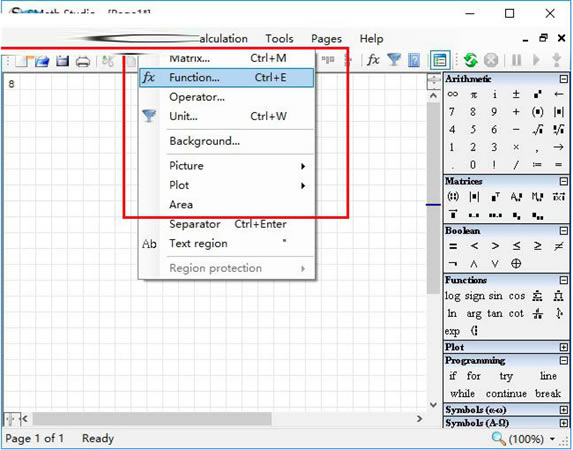Image resolution: width=573 pixels, height=450 pixels.
Task: Open the zoom (100%) dropdown
Action: (552, 439)
